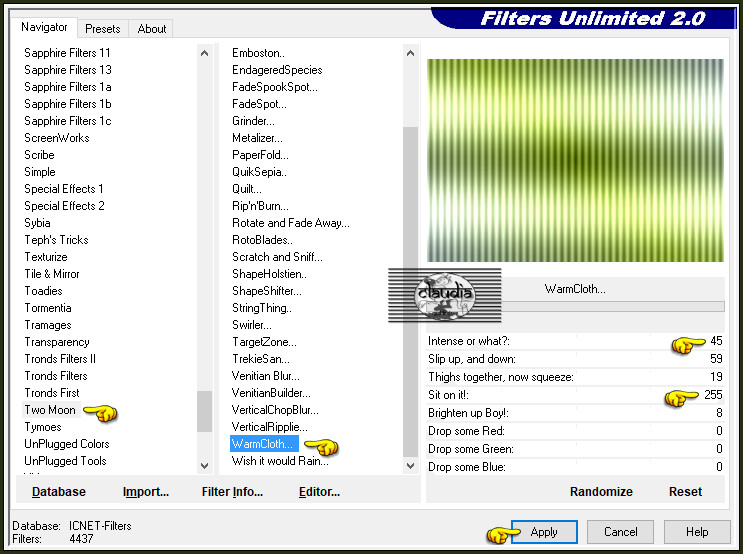Select Toadies category

43,291
